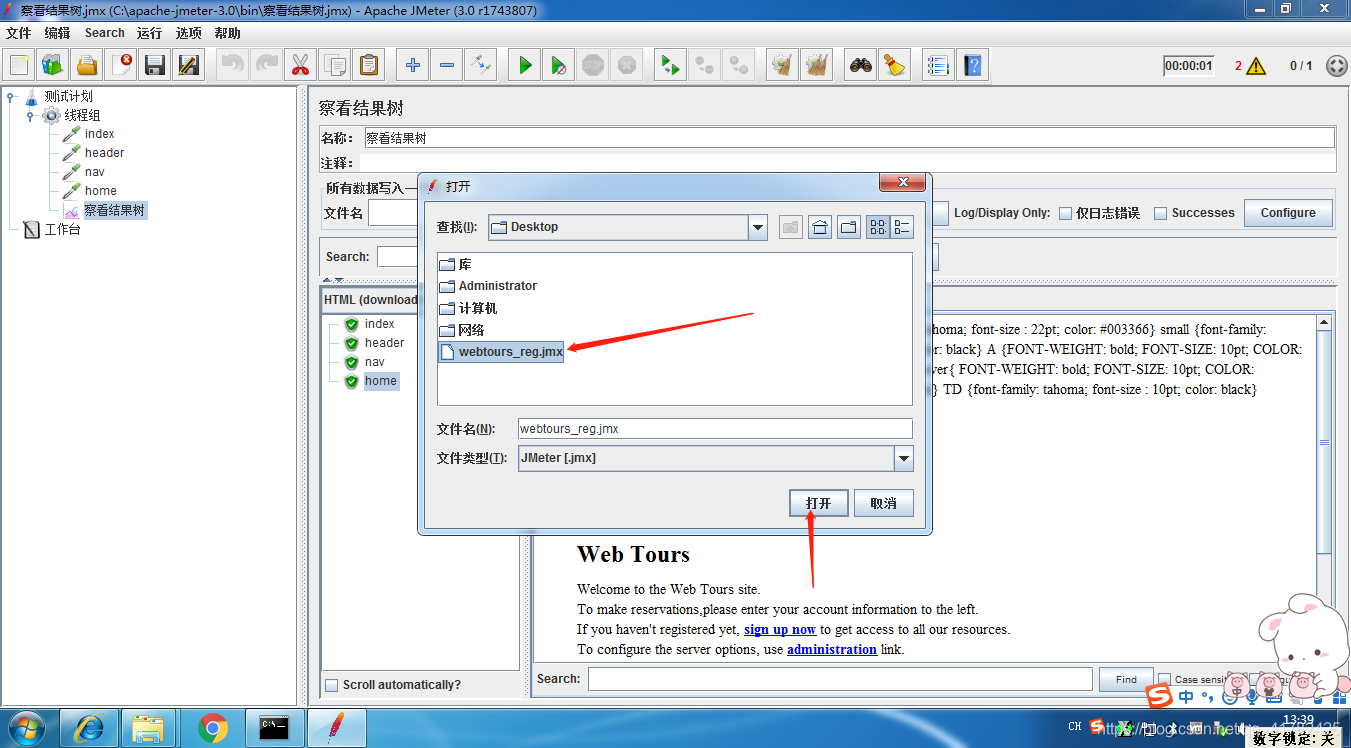Click the 取消 button in the dialog
This screenshot has width=1351, height=748.
[884, 503]
